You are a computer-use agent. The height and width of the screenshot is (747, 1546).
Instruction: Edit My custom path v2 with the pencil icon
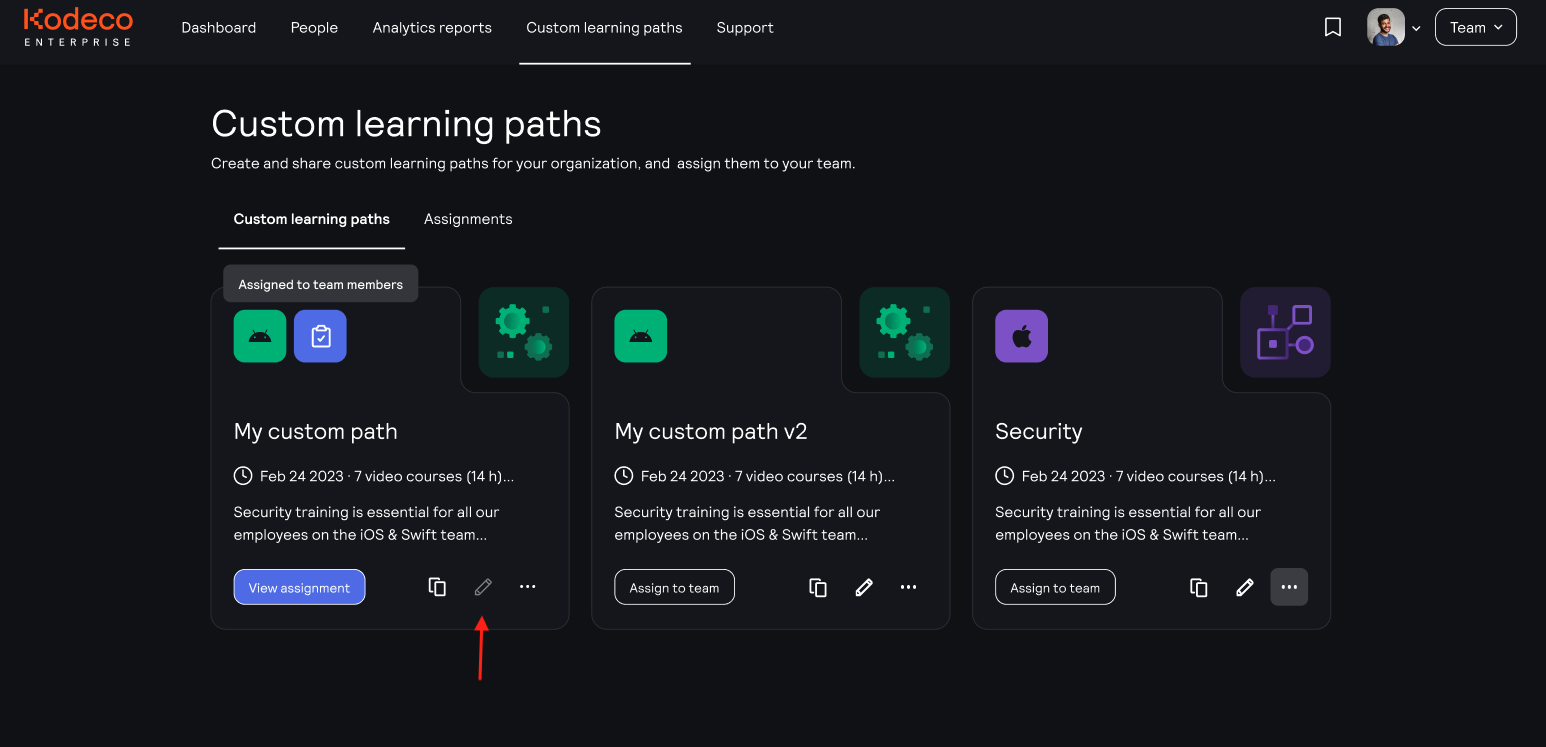click(x=863, y=587)
